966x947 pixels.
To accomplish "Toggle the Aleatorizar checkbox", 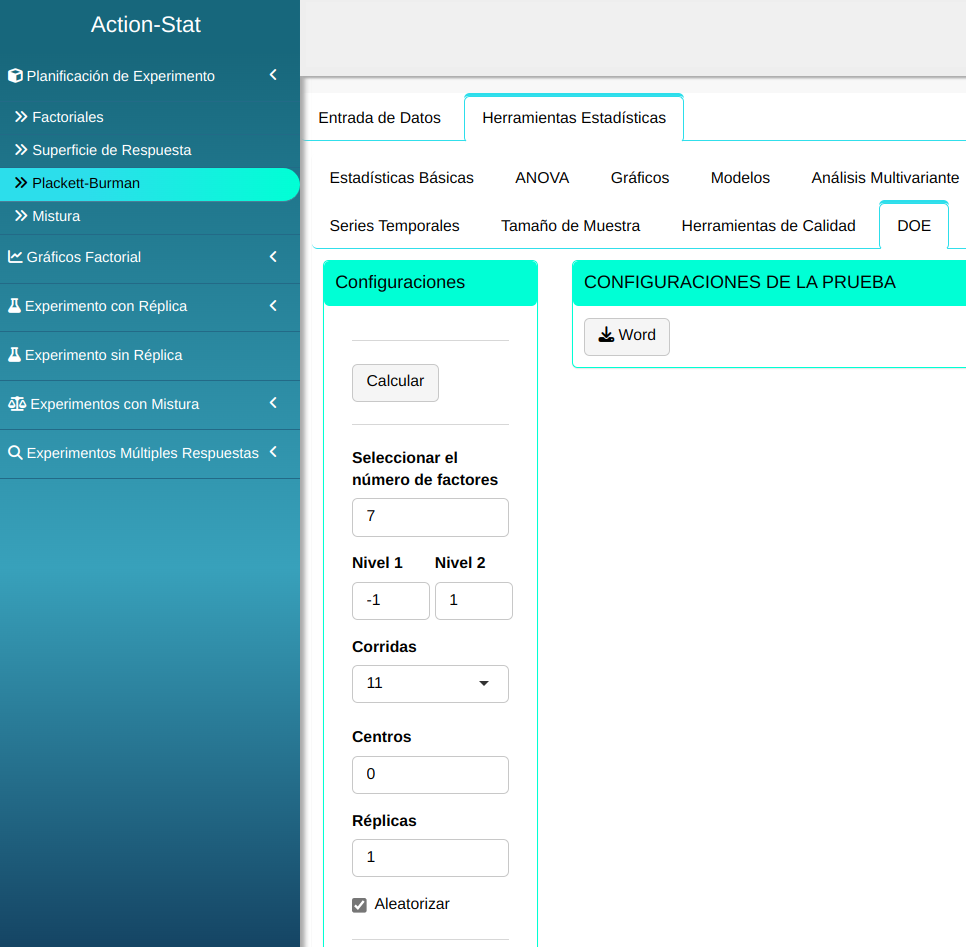I will click(x=360, y=905).
